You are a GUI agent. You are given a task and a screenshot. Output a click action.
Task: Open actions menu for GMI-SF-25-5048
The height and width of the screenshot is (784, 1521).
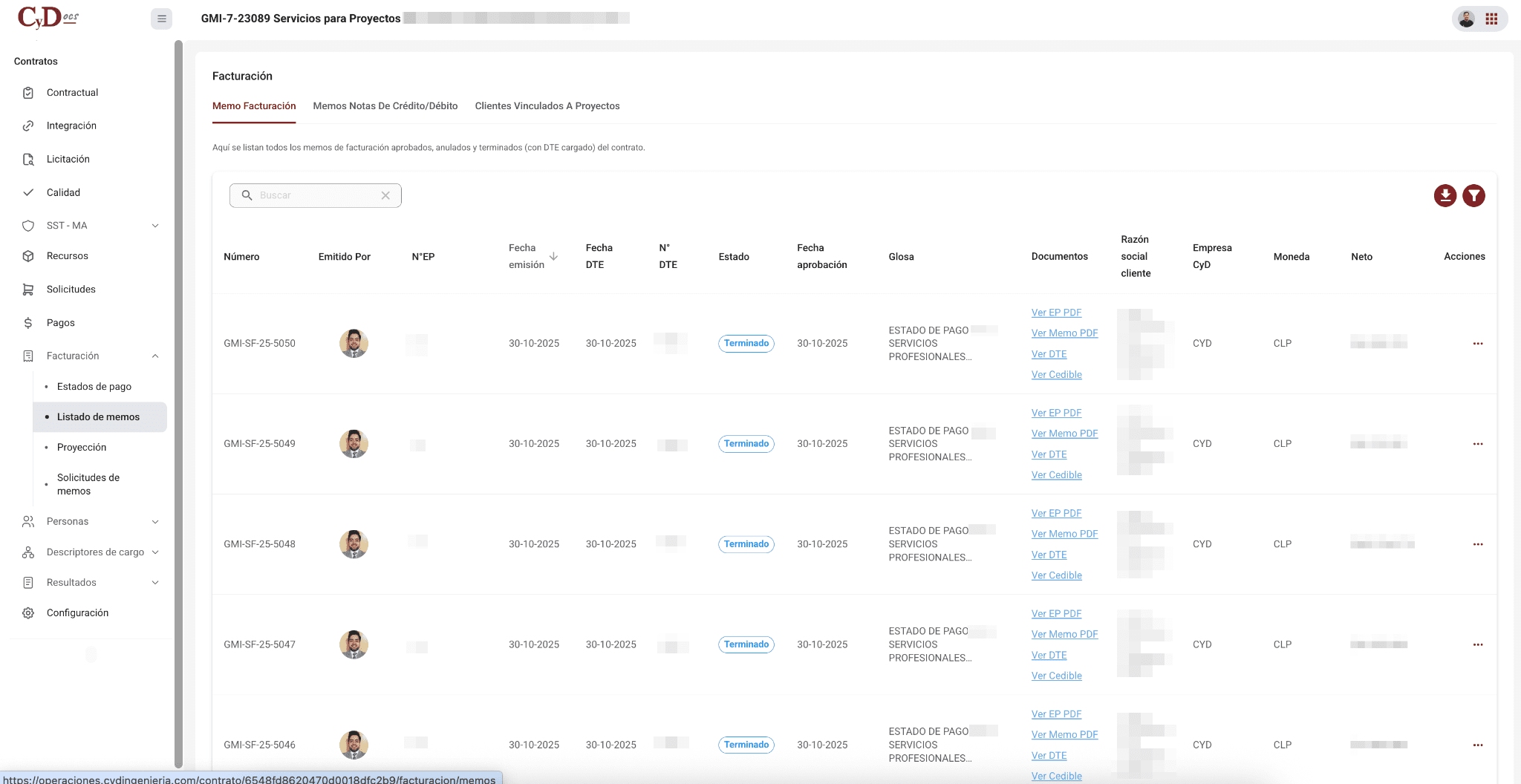(1477, 544)
